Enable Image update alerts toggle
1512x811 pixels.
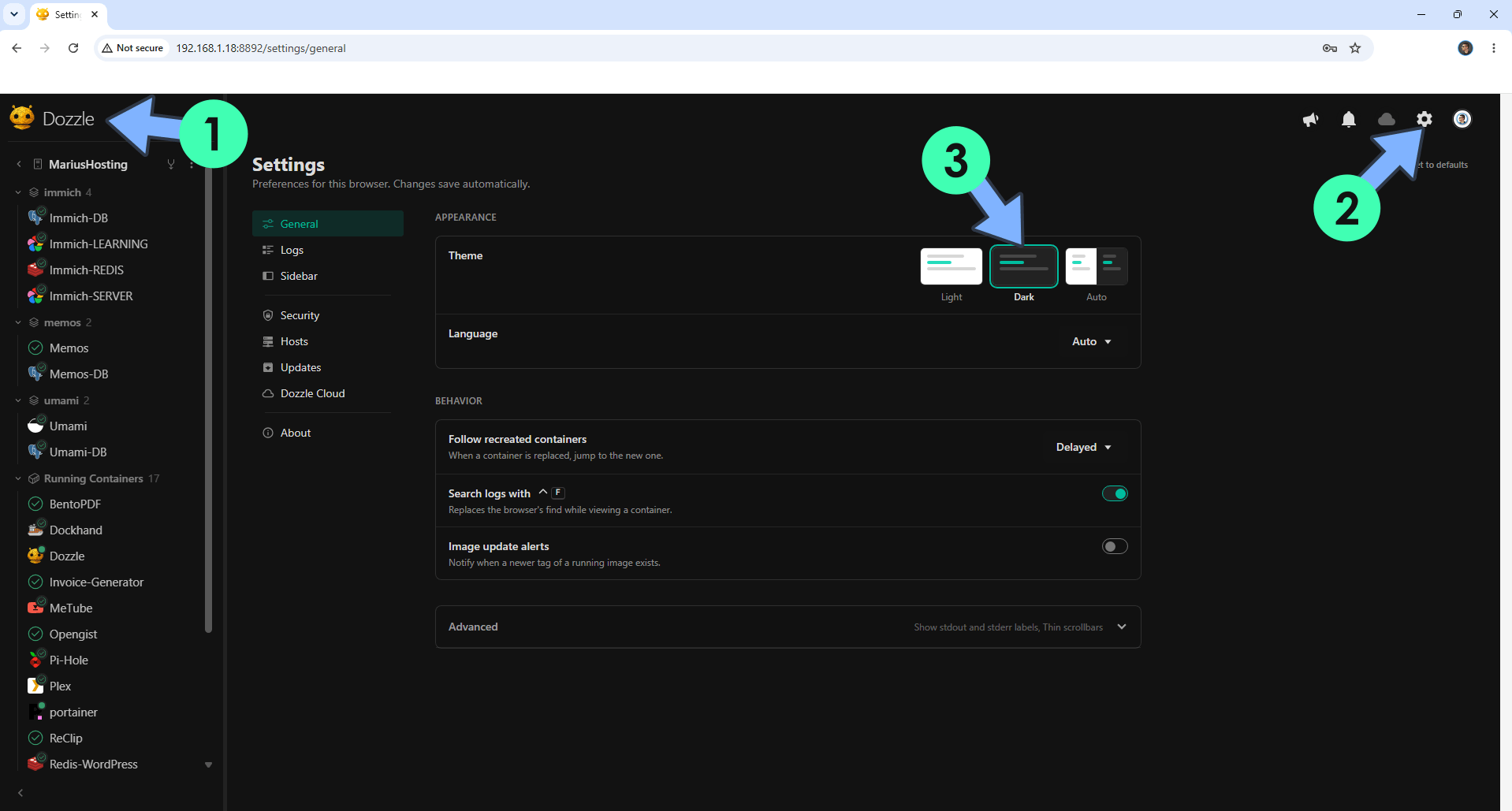click(1115, 546)
